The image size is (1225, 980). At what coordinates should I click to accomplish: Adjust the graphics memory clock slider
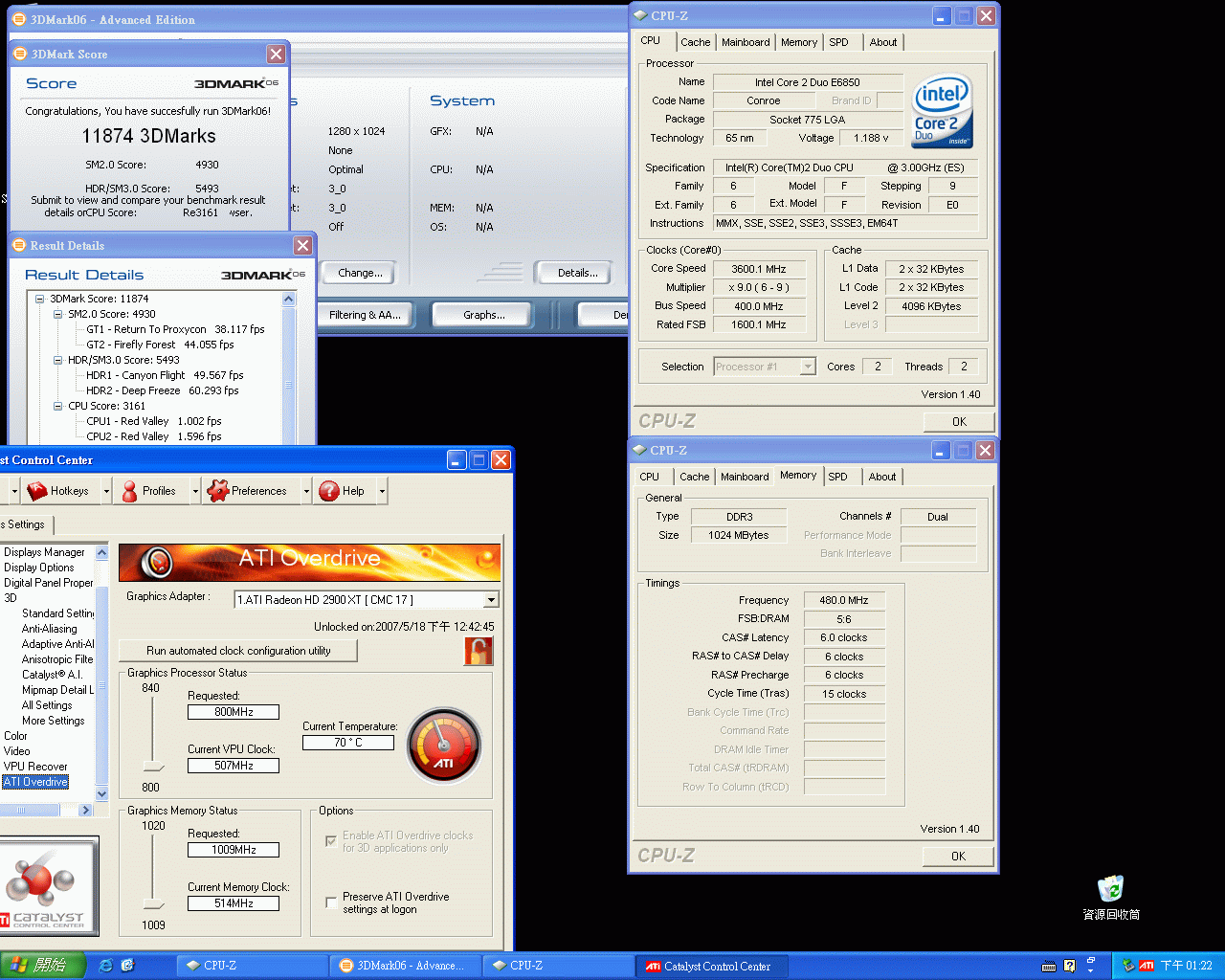pyautogui.click(x=152, y=904)
